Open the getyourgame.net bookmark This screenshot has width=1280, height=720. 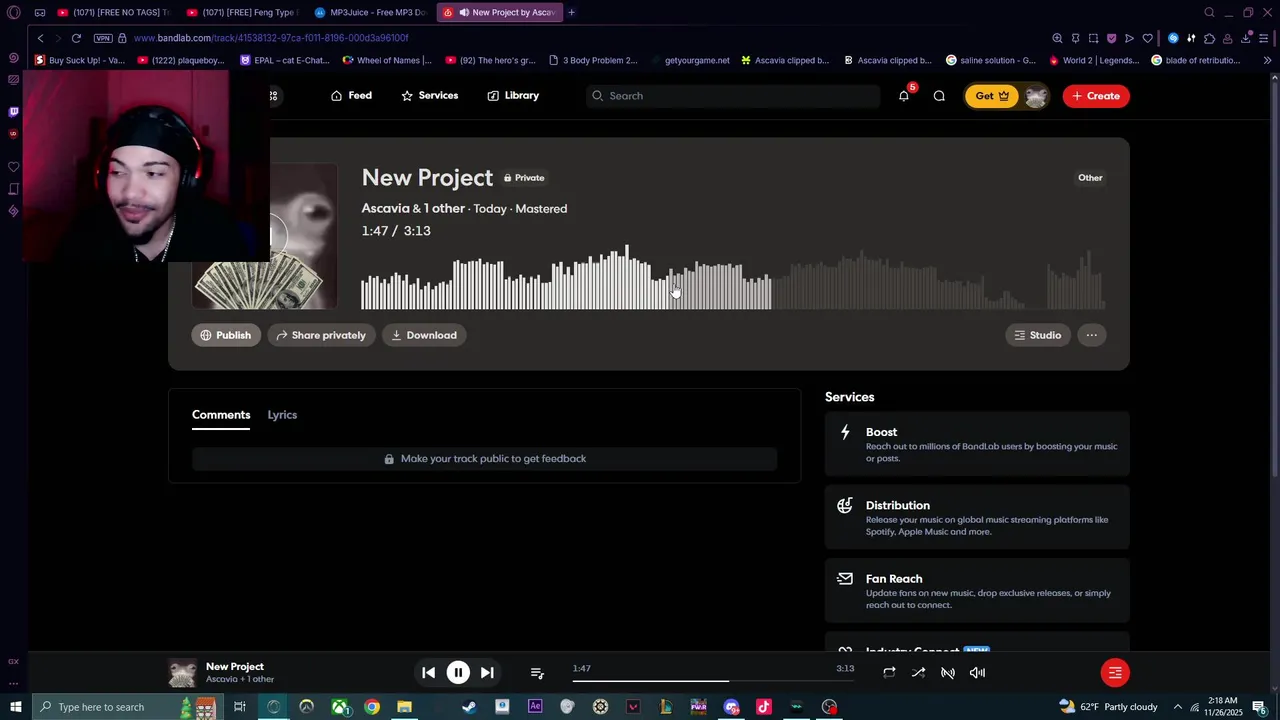point(689,60)
